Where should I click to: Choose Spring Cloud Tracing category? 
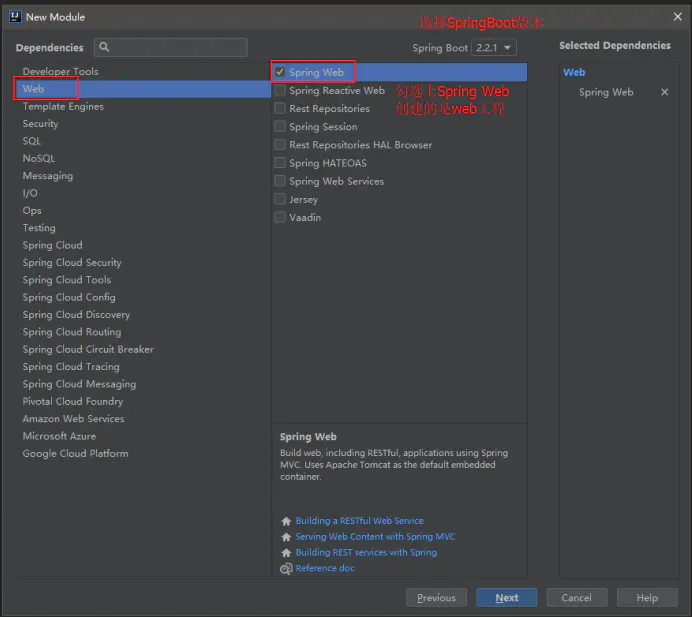[71, 367]
